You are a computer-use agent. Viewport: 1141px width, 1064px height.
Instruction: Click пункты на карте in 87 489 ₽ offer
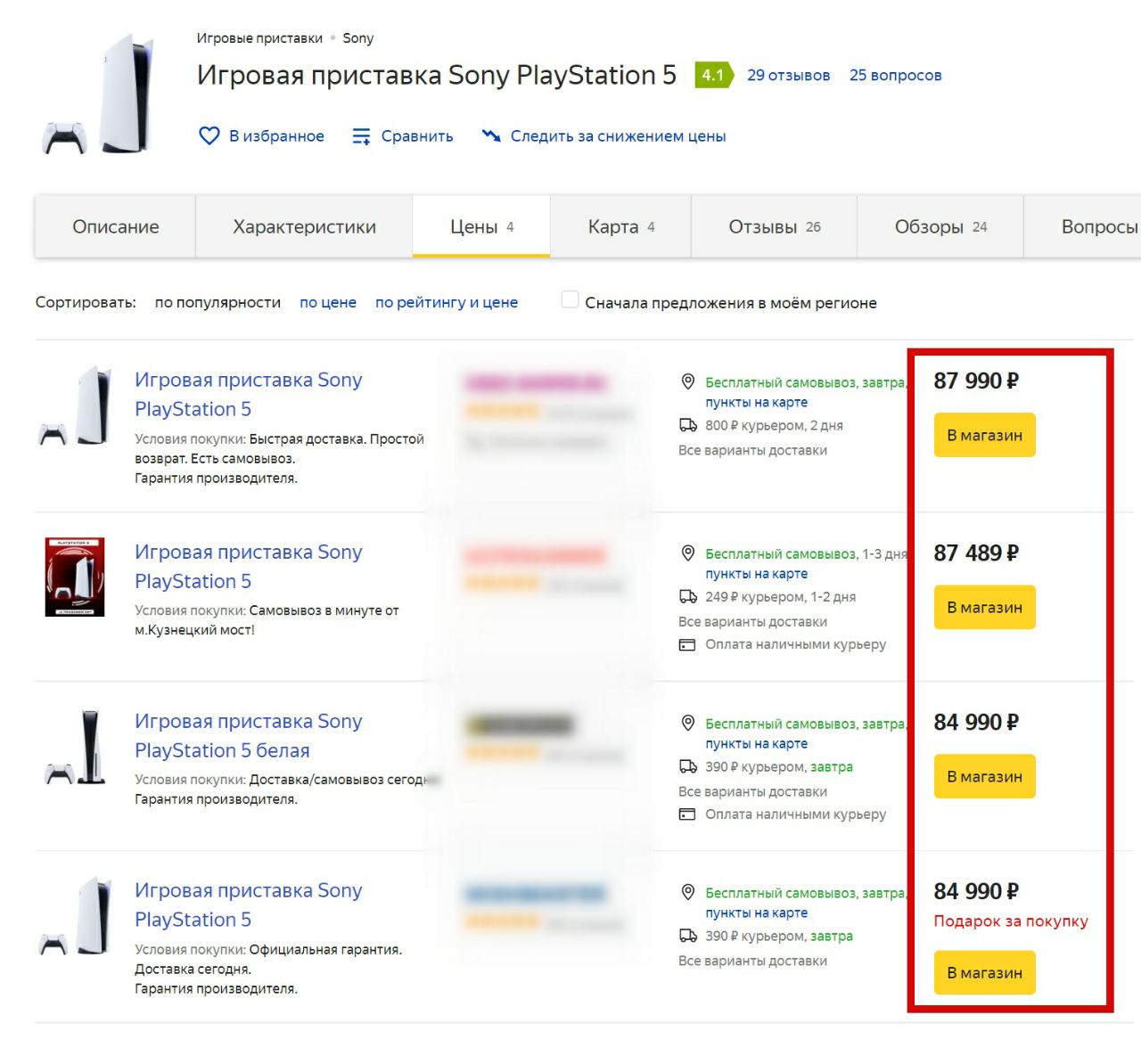pyautogui.click(x=757, y=574)
